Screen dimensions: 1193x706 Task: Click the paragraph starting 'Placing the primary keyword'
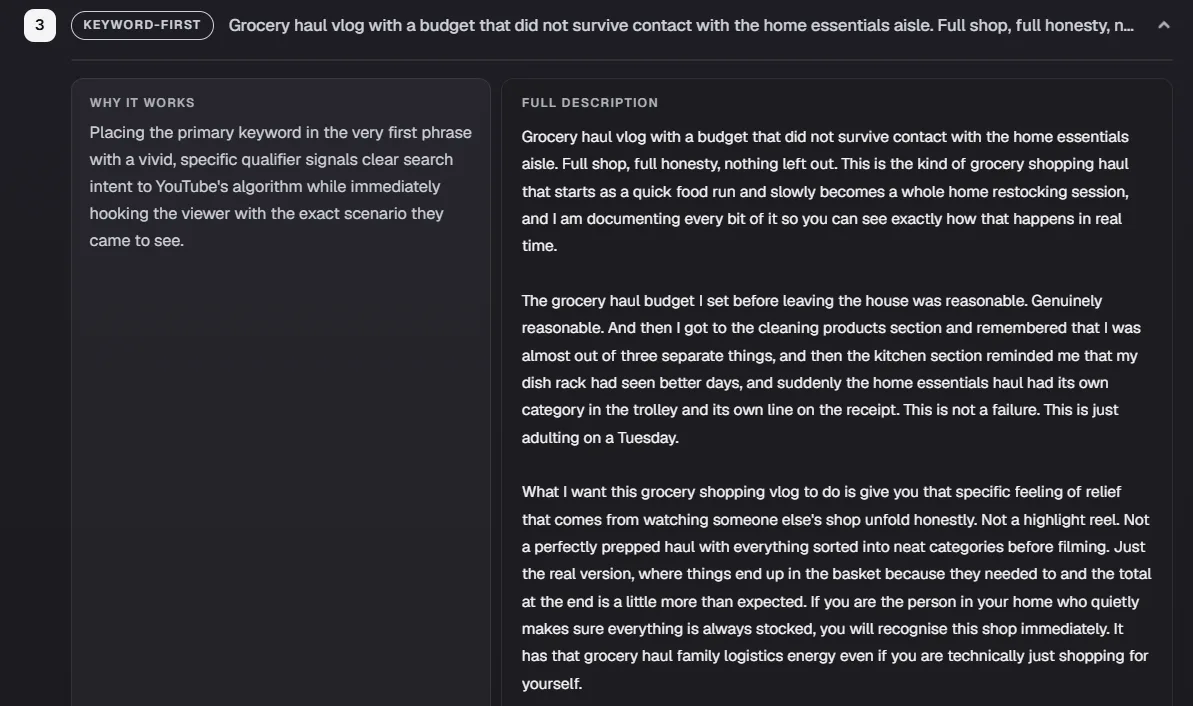point(281,186)
